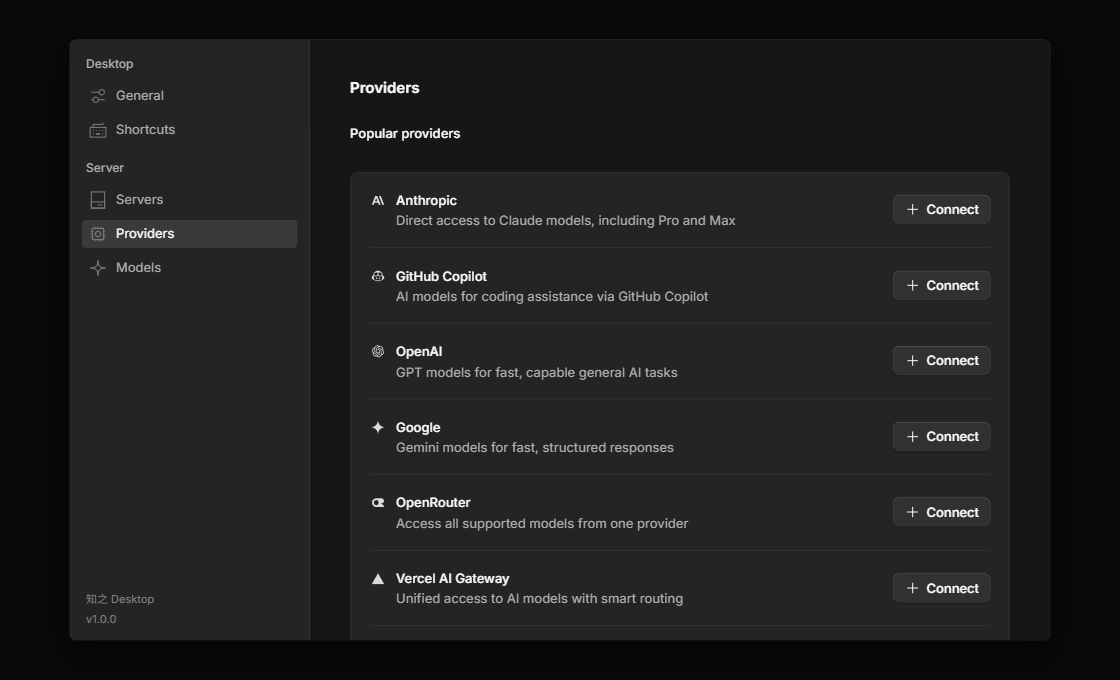
Task: Connect the Google provider
Action: (x=941, y=436)
